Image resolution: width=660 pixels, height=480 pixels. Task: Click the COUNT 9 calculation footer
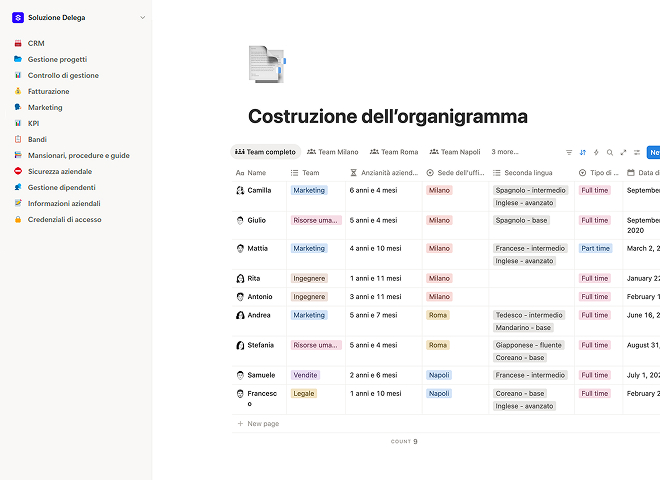[404, 441]
